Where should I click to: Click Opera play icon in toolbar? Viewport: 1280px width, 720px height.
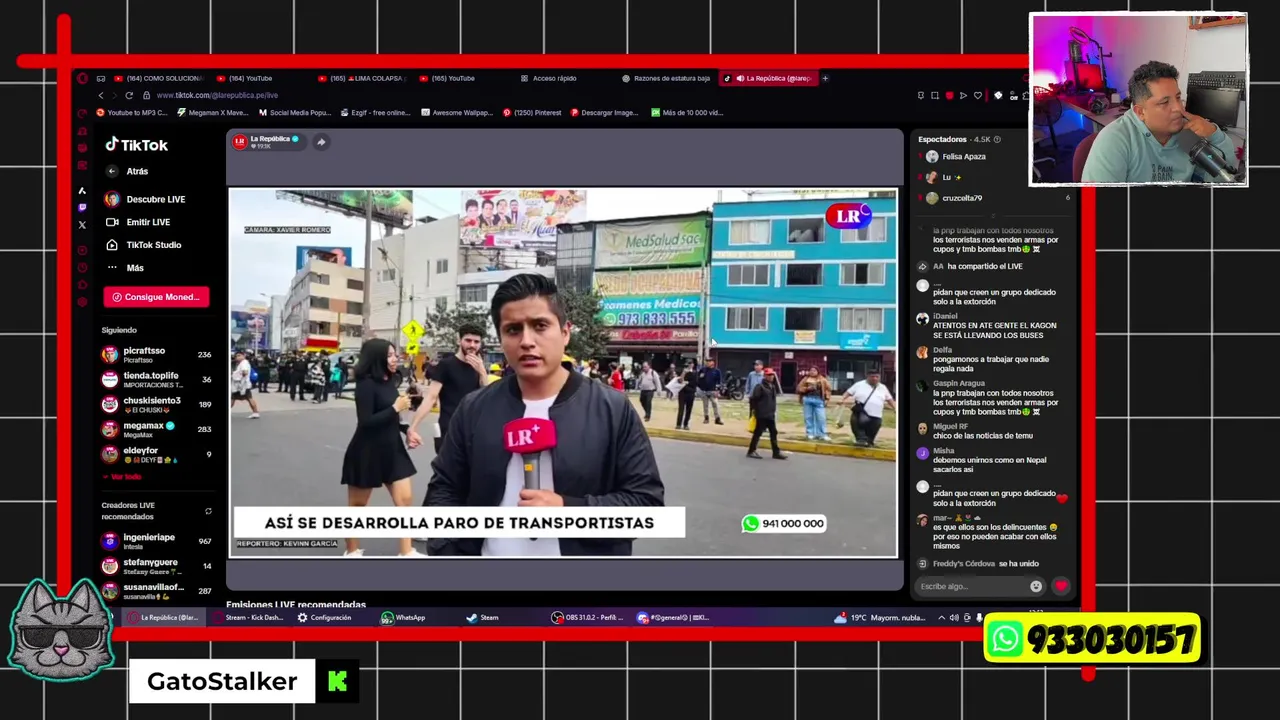(x=963, y=96)
